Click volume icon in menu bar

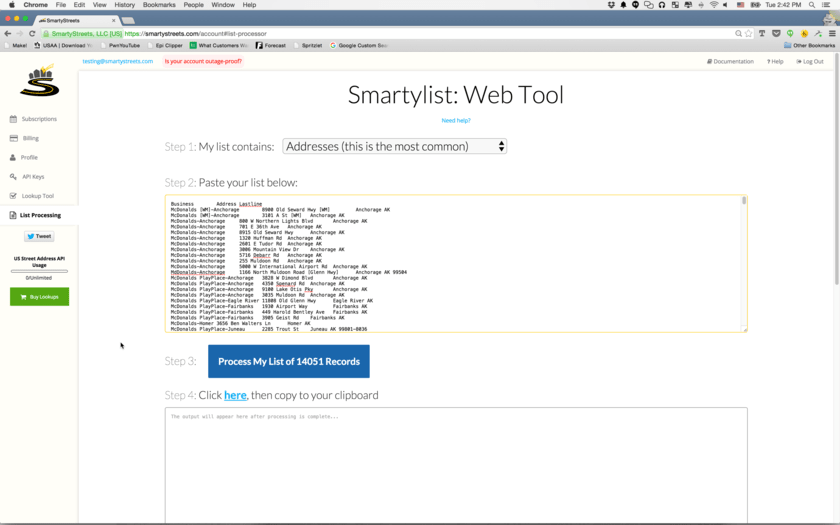(726, 5)
